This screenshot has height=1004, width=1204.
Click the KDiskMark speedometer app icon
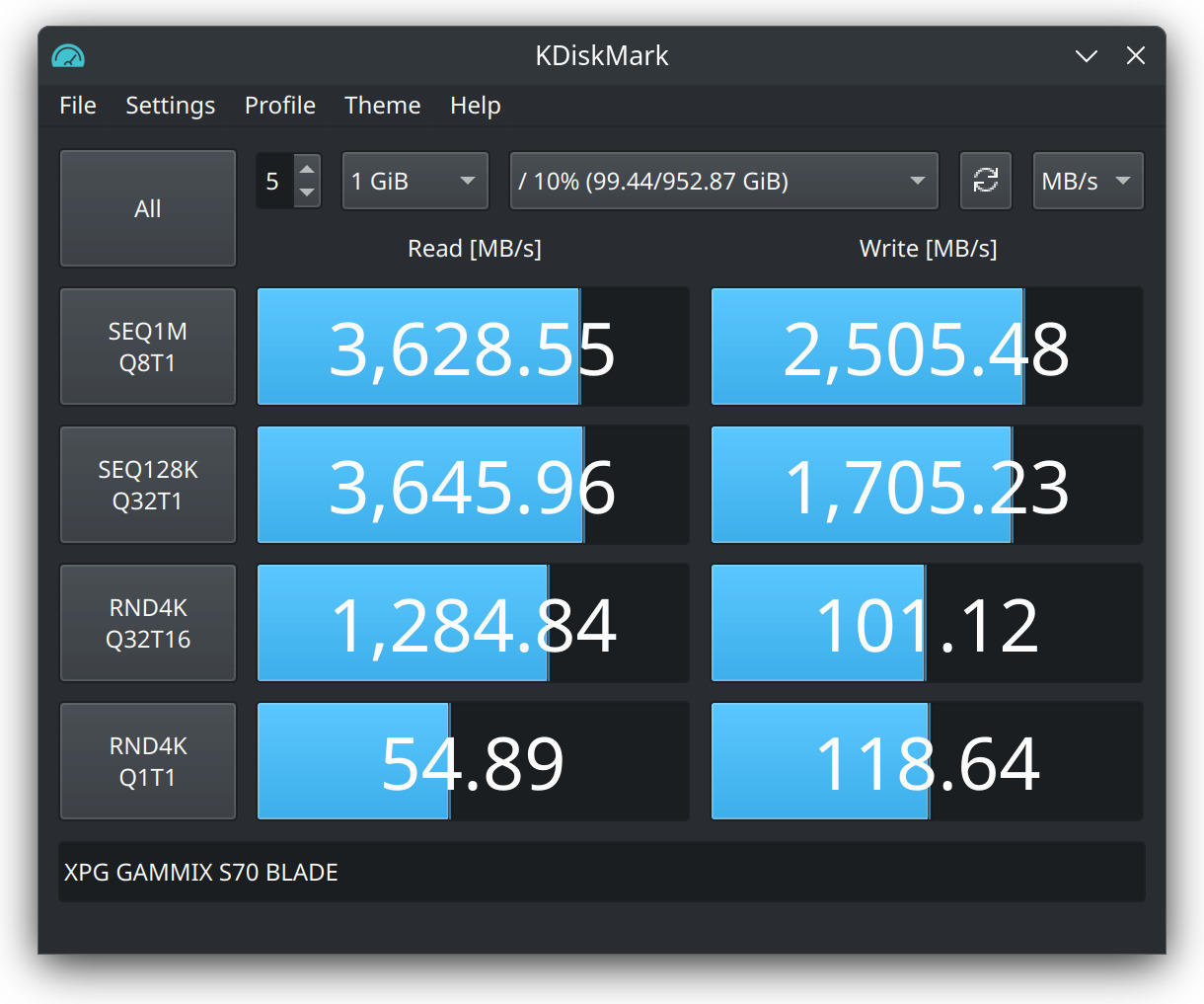coord(68,56)
